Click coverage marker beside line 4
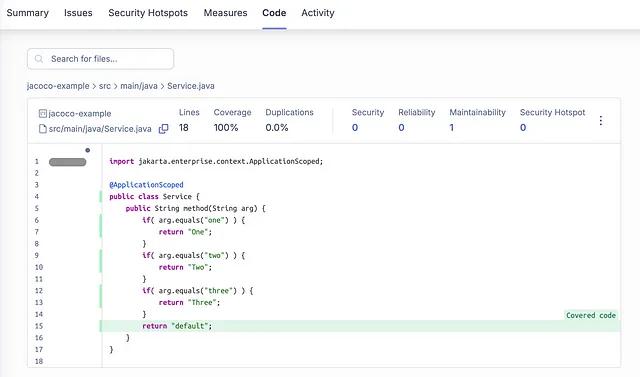640x377 pixels. 100,197
